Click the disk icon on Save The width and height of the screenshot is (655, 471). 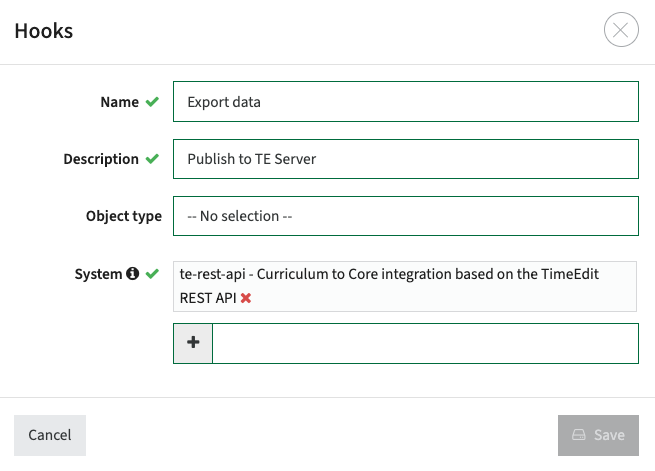pyautogui.click(x=579, y=435)
